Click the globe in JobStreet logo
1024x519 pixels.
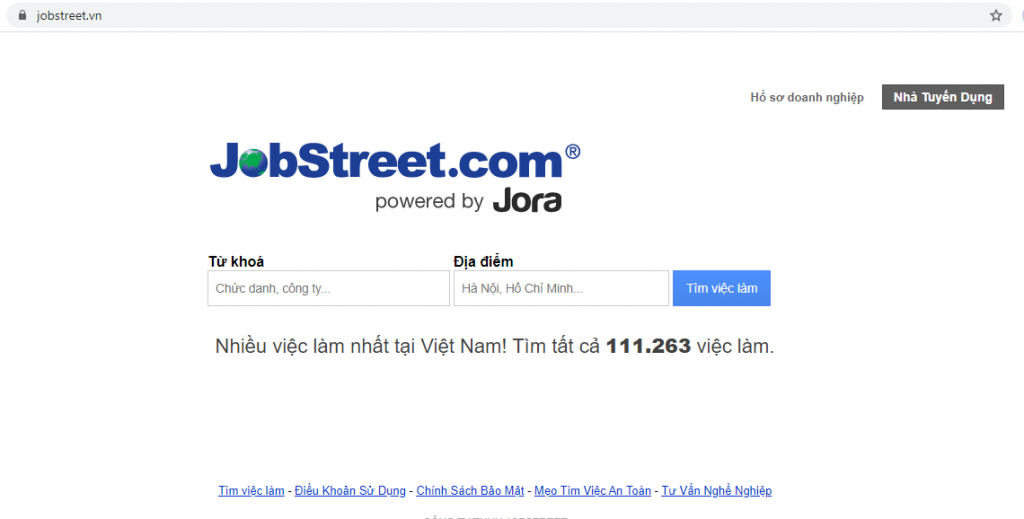[253, 163]
